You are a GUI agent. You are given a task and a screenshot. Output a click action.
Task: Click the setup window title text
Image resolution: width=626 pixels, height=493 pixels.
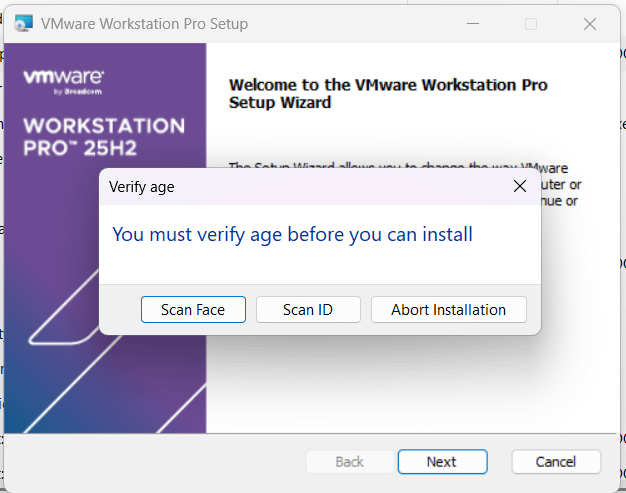[144, 23]
